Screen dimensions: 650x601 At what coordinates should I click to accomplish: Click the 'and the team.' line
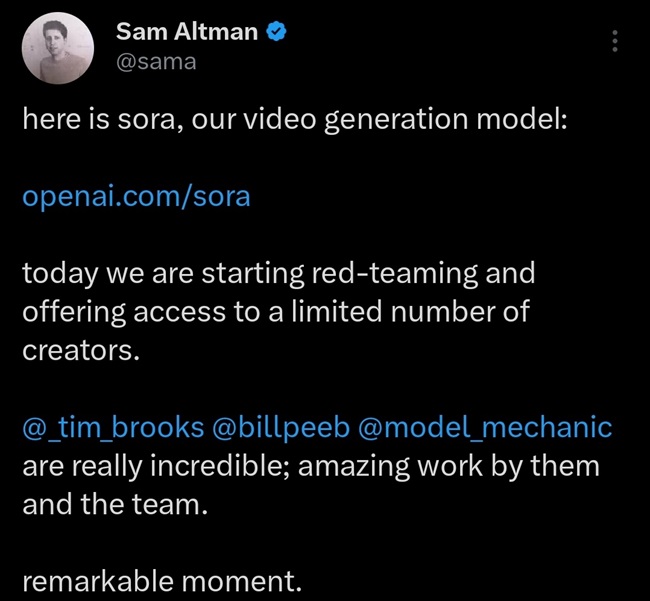coord(114,504)
